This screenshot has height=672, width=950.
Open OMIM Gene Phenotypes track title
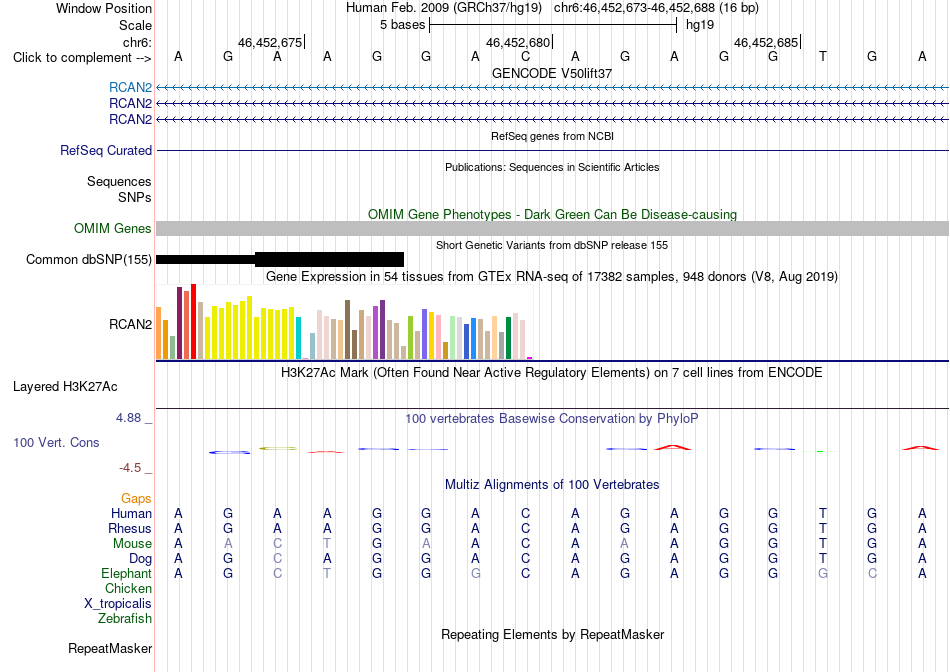552,215
